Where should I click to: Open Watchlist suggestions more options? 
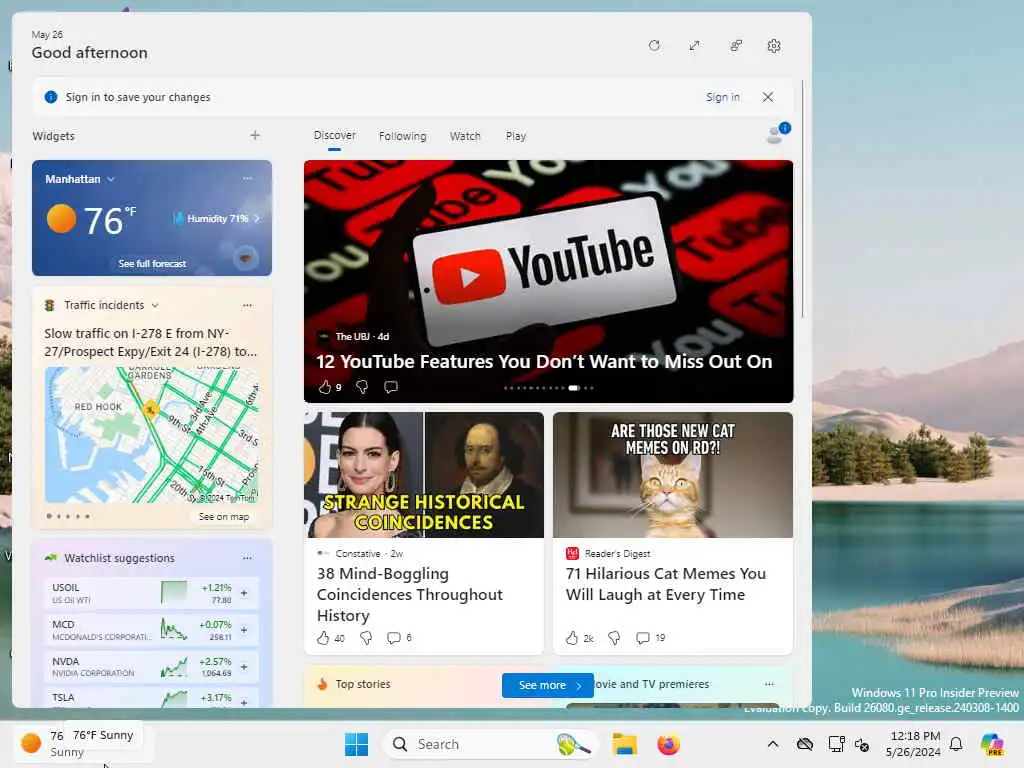(247, 558)
